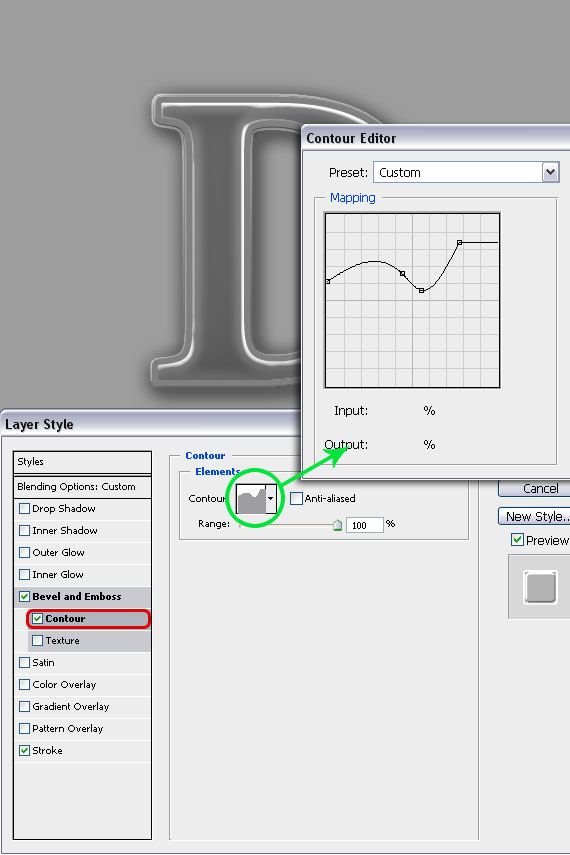
Task: Check the Texture option box
Action: 38,641
